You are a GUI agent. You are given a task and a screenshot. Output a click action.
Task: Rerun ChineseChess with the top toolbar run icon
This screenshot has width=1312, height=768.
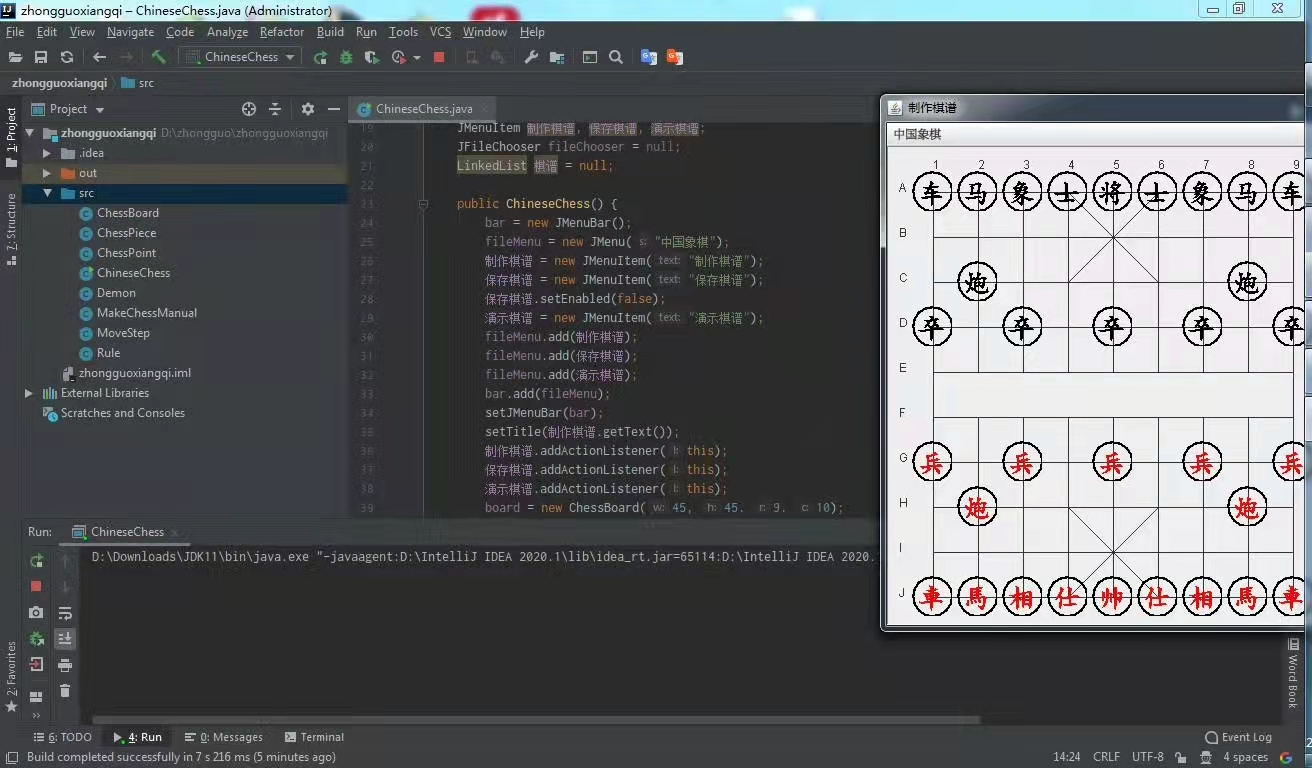(320, 57)
